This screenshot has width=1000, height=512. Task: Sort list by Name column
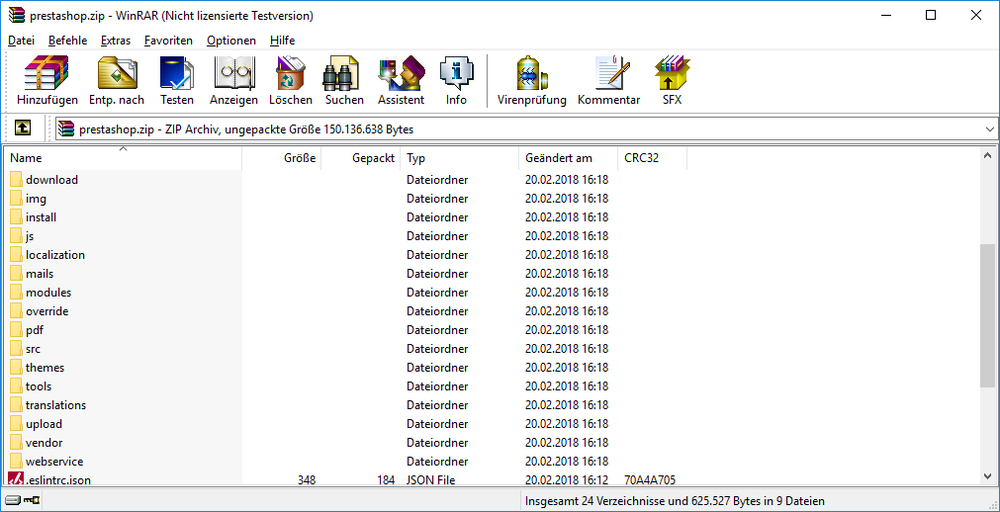[x=123, y=158]
